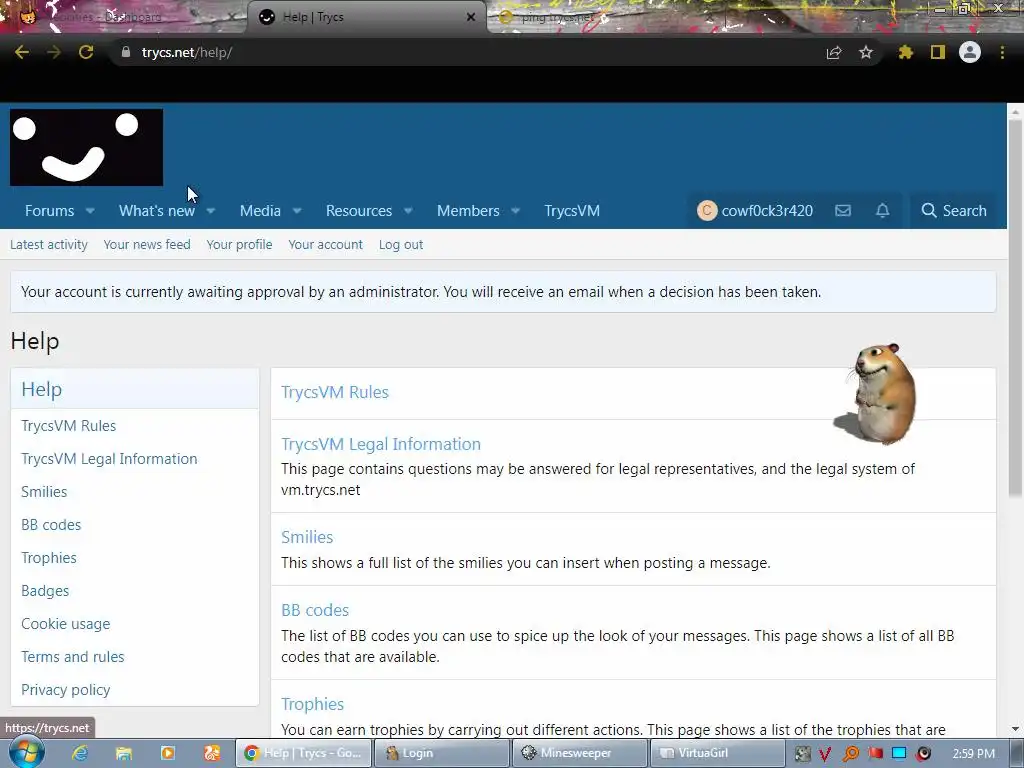The height and width of the screenshot is (768, 1024).
Task: Switch to the Minesweeper taskbar window
Action: 580,753
